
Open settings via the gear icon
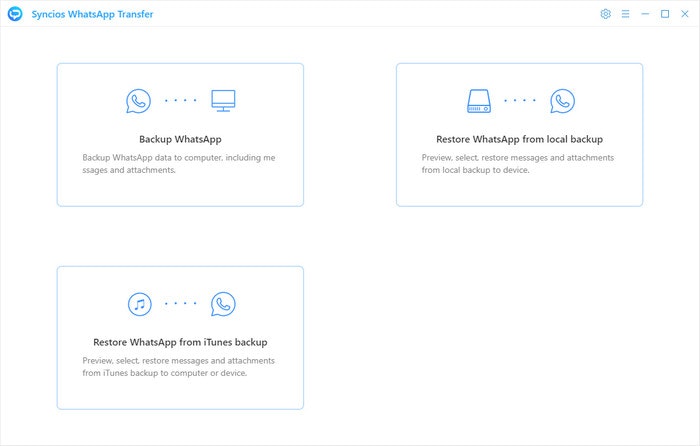pyautogui.click(x=605, y=14)
